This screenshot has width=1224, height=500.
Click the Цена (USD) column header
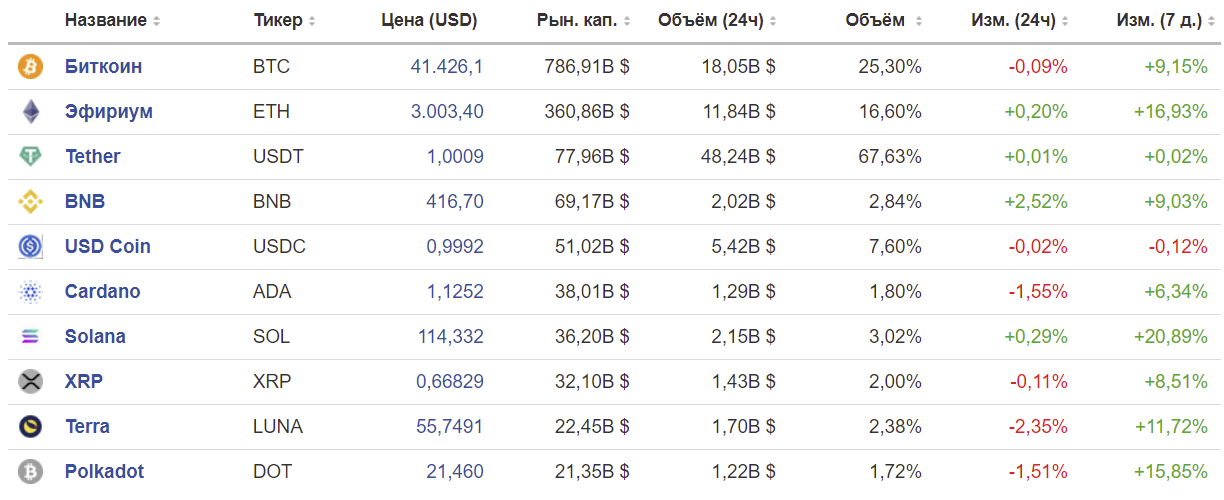click(430, 21)
